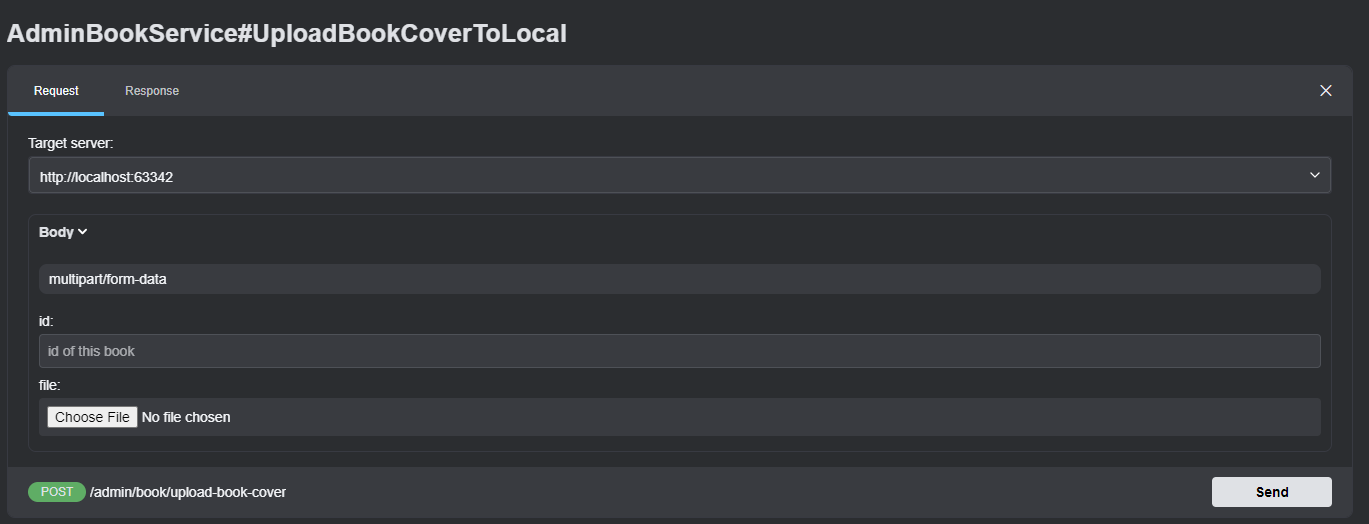Collapse Body section using its chevron icon
This screenshot has height=524, width=1369.
click(x=83, y=232)
